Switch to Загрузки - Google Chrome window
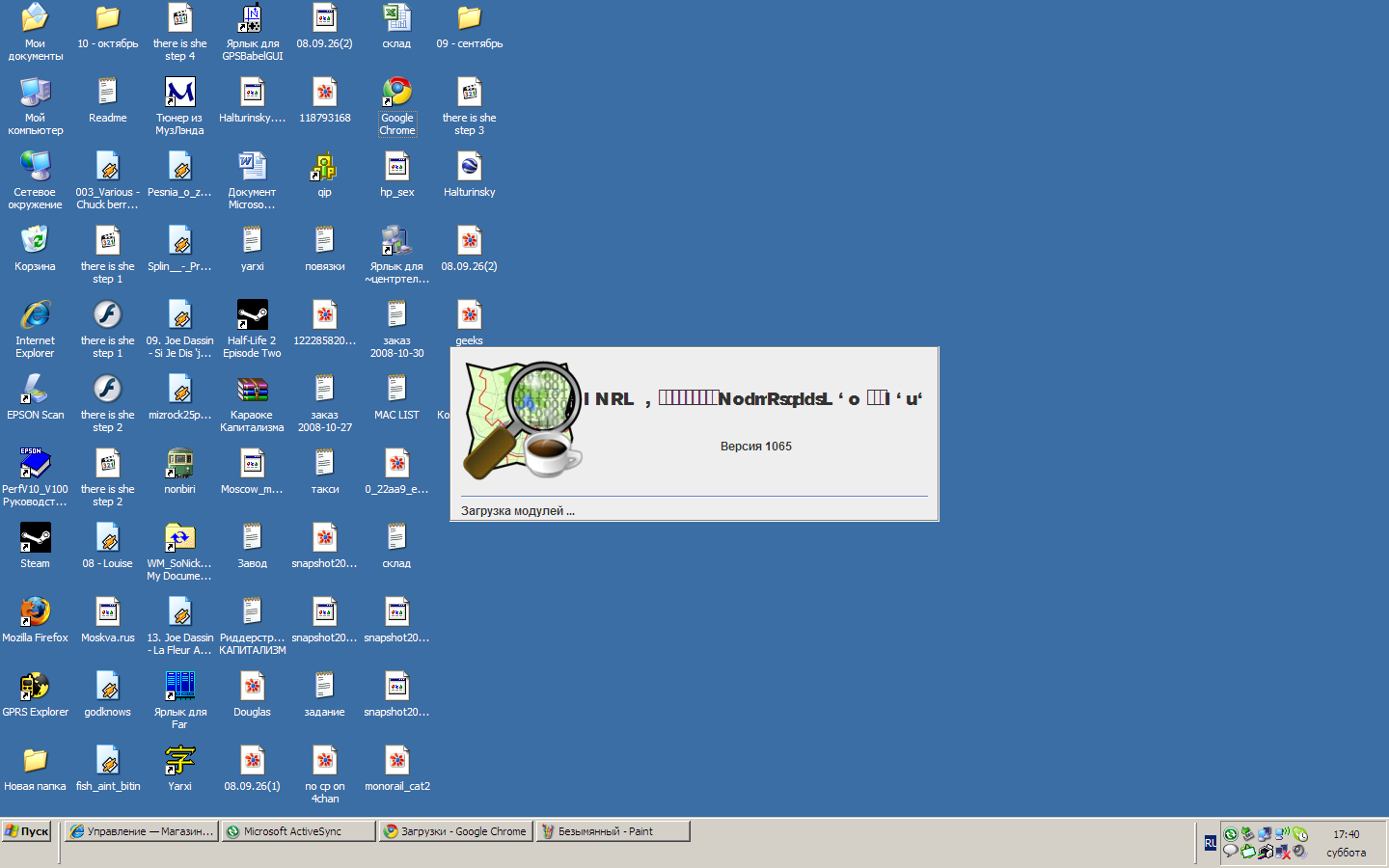The image size is (1389, 868). [456, 831]
